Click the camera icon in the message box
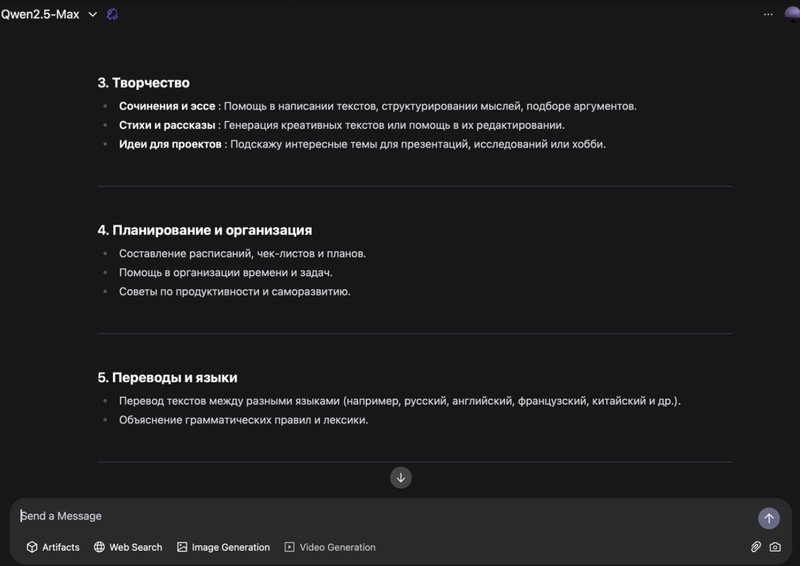Screen dimensions: 800x566 pyautogui.click(x=775, y=547)
